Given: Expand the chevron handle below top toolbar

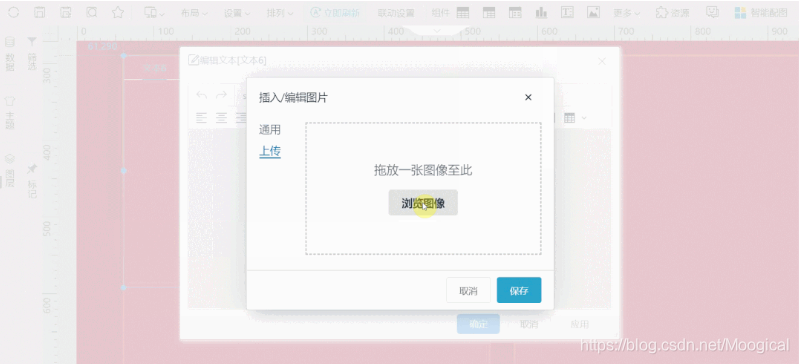Looking at the screenshot, I should [x=436, y=31].
